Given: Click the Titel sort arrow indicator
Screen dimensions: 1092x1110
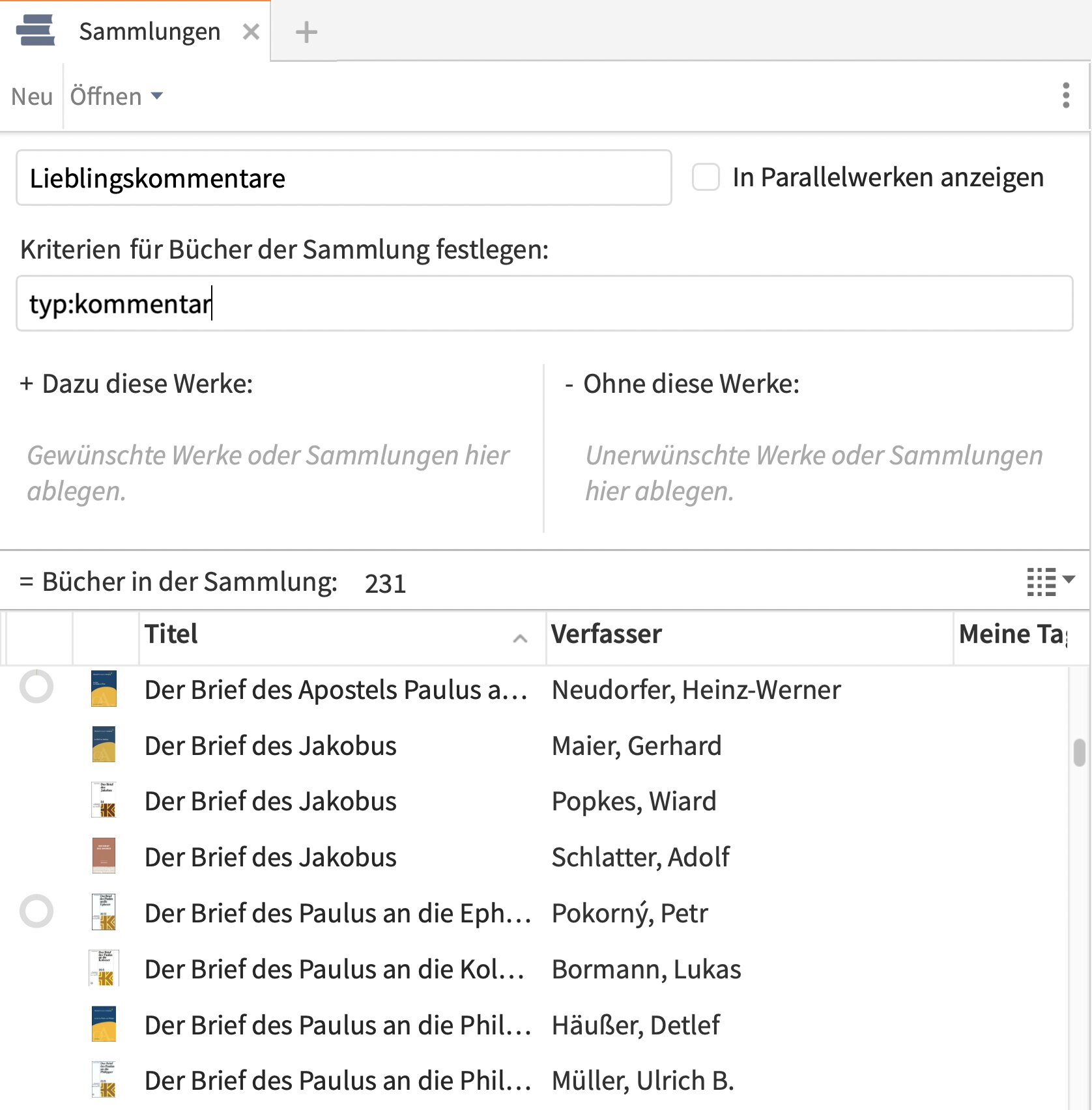Looking at the screenshot, I should (520, 638).
